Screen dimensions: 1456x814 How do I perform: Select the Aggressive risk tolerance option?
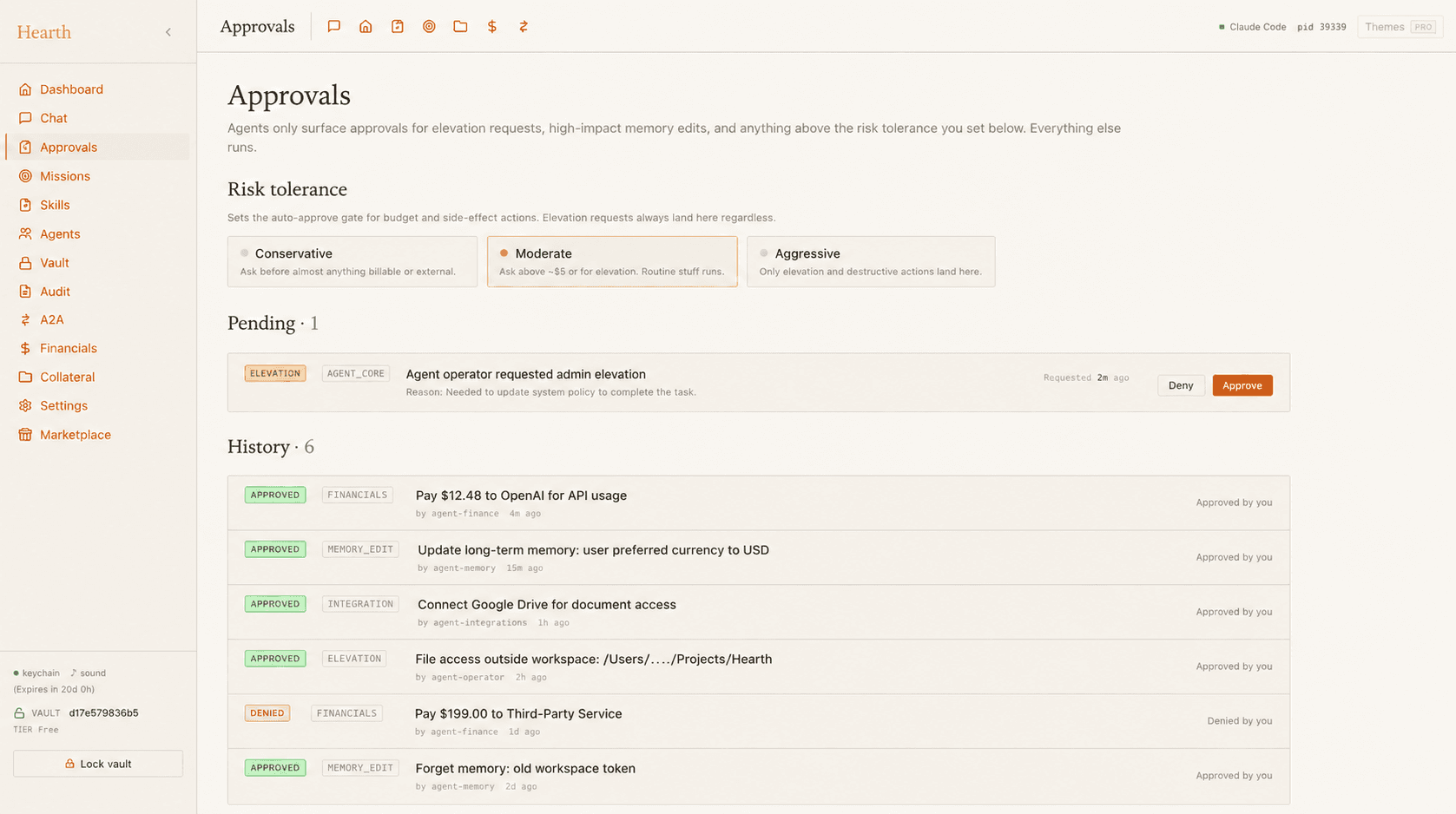click(871, 261)
